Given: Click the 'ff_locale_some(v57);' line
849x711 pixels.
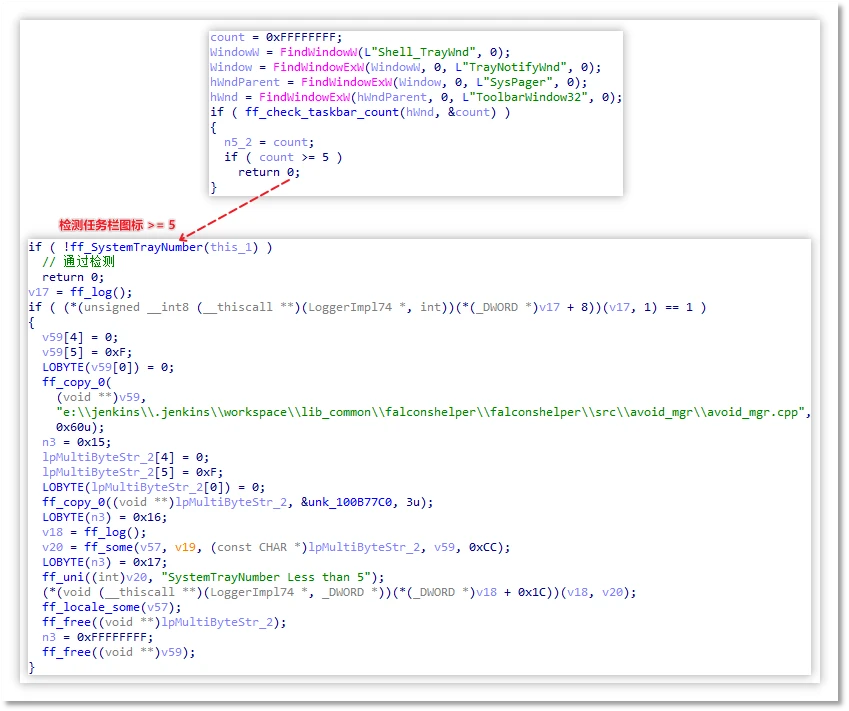Looking at the screenshot, I should click(x=112, y=608).
